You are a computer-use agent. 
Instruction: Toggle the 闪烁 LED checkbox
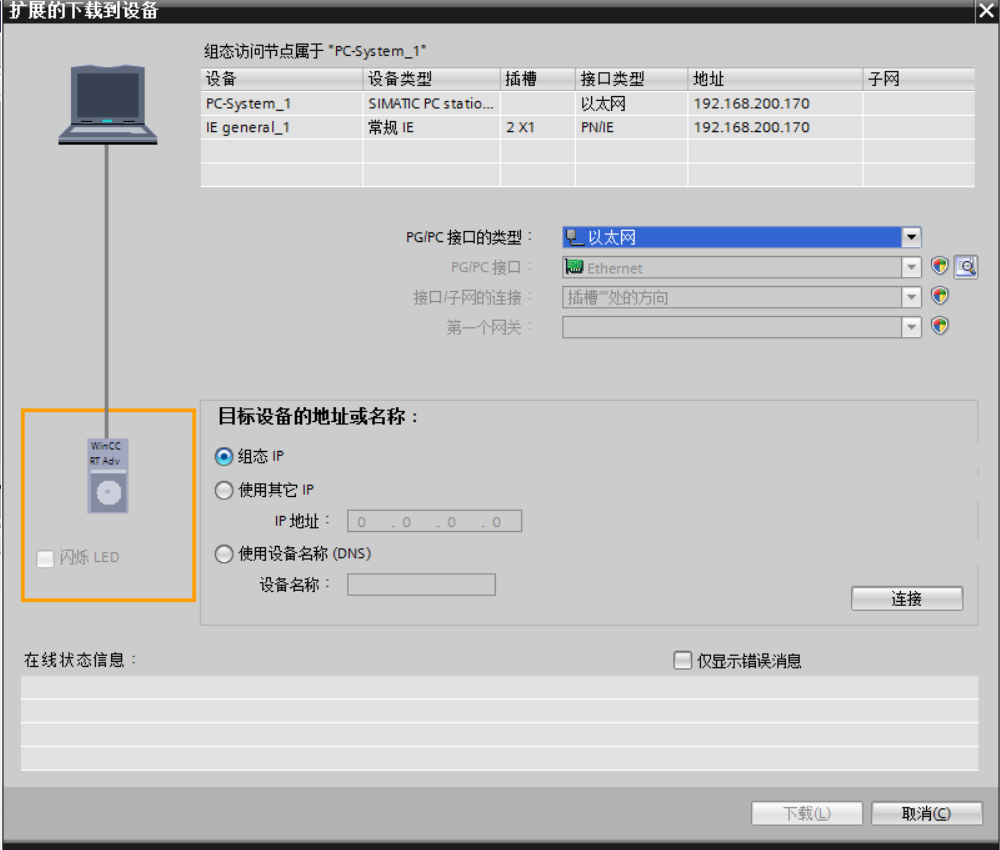click(x=45, y=558)
